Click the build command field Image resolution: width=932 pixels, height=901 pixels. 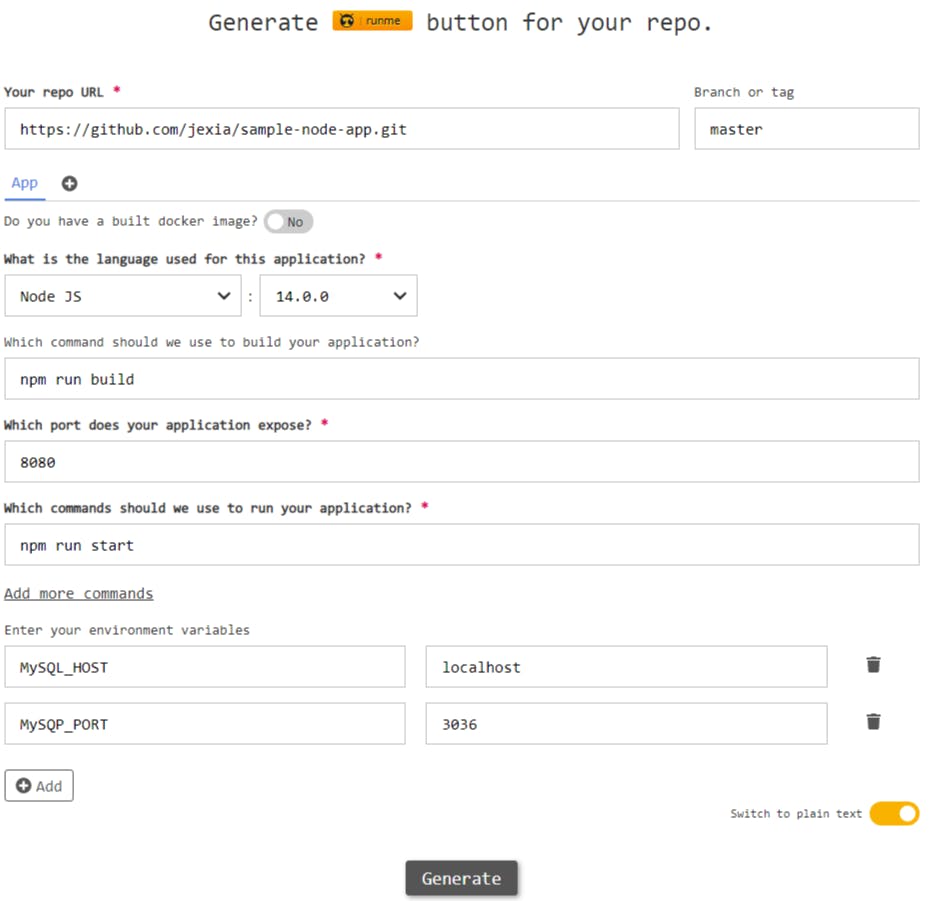point(462,379)
